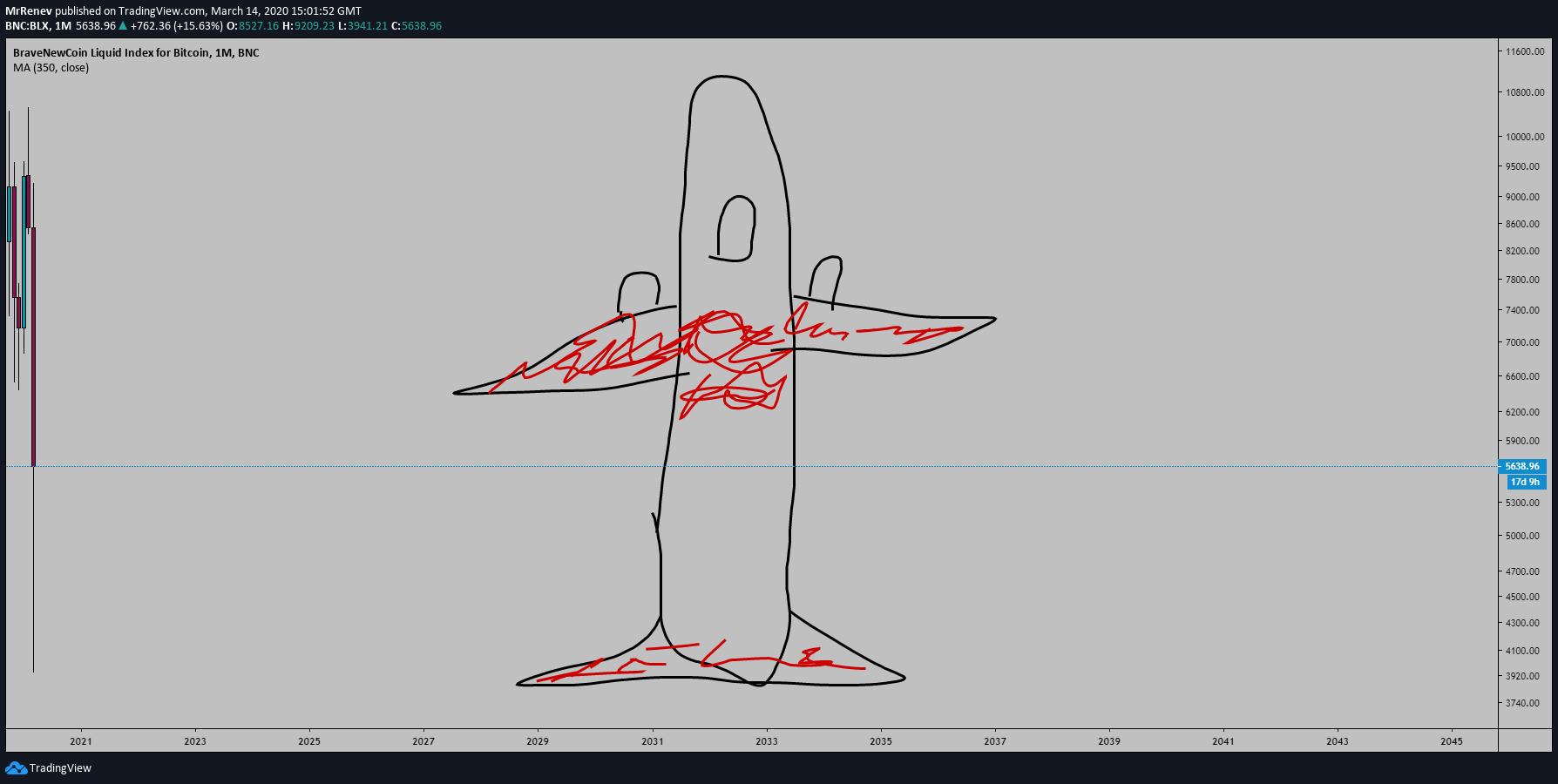Click the 7000.00 price axis label
This screenshot has height=784, width=1558.
point(1522,342)
